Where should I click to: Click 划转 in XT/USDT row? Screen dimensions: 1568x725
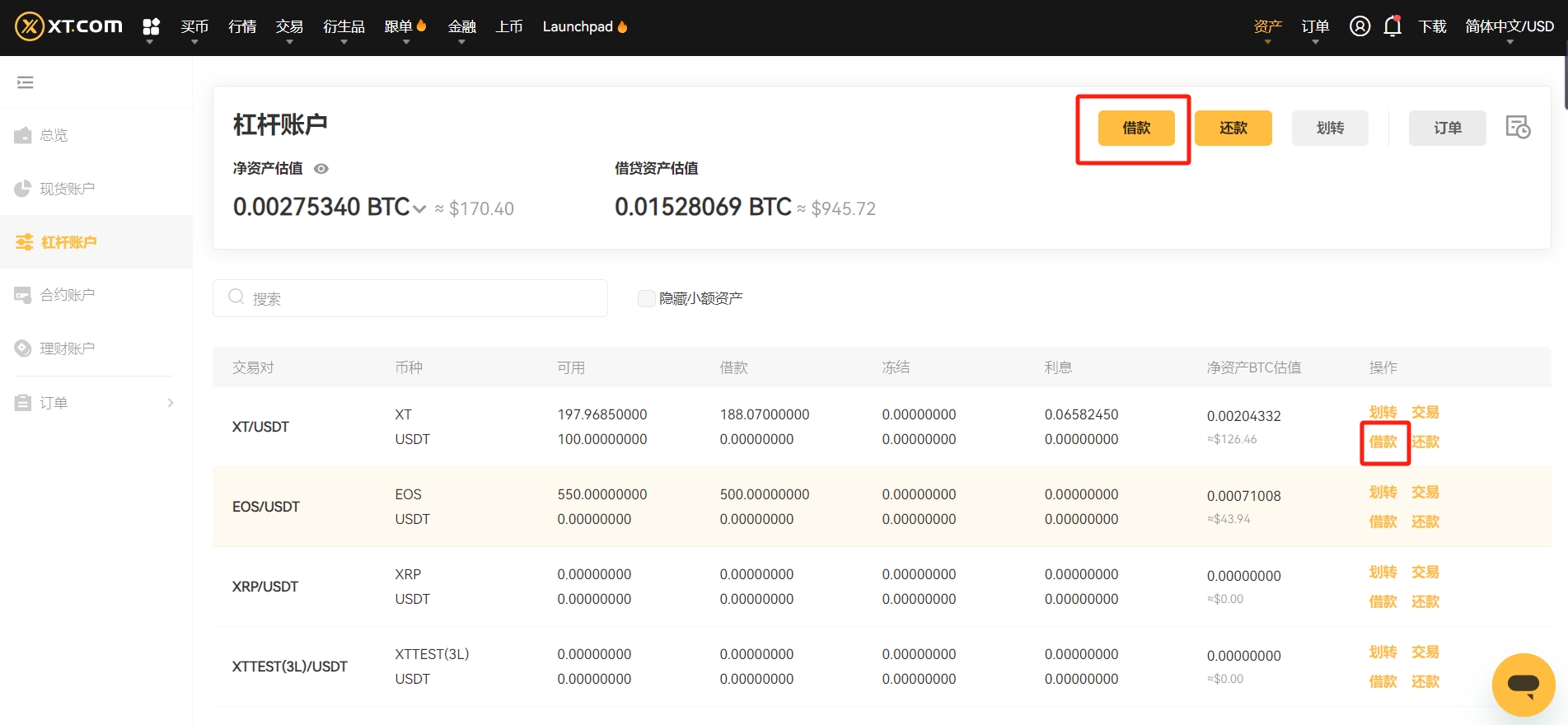[1383, 412]
